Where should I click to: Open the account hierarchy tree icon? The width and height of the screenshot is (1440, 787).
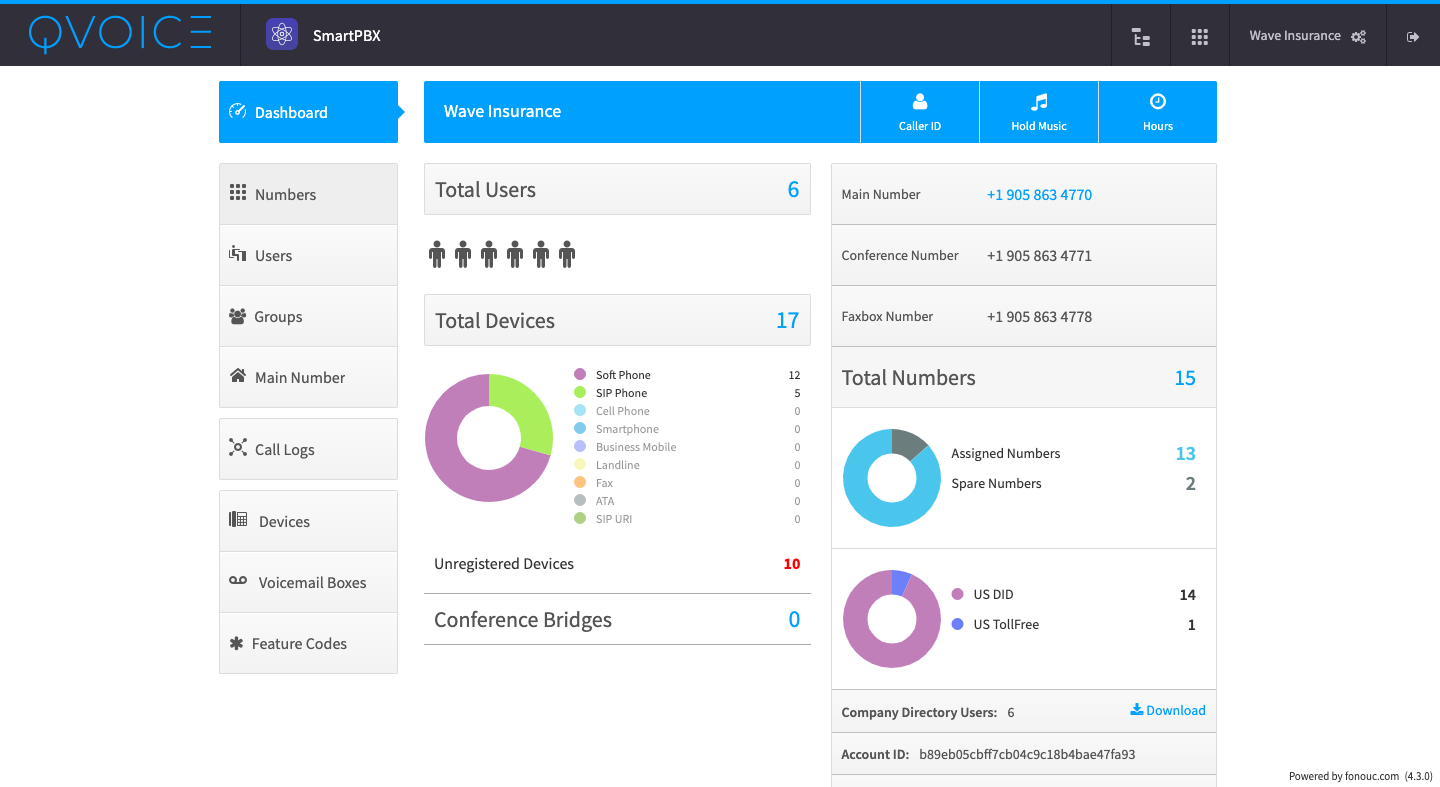point(1141,36)
